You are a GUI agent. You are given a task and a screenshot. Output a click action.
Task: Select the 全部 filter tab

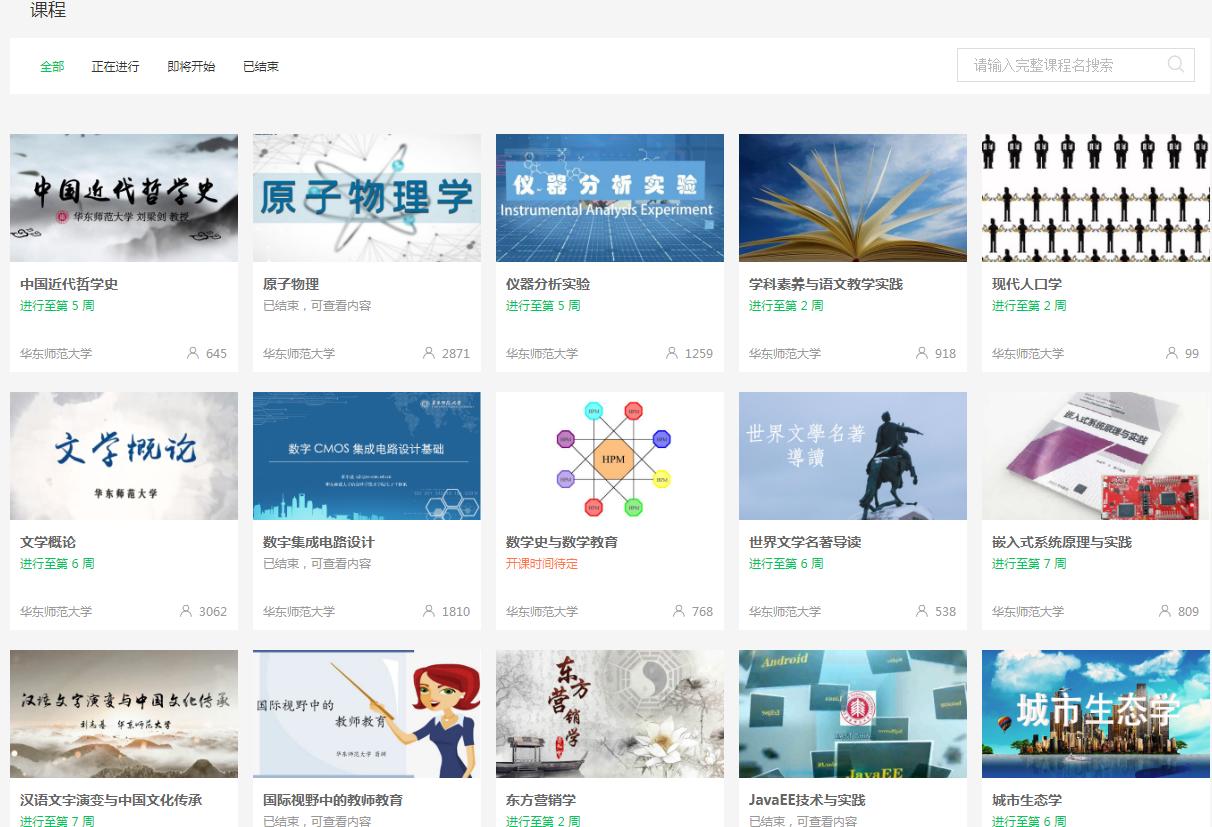tap(52, 66)
